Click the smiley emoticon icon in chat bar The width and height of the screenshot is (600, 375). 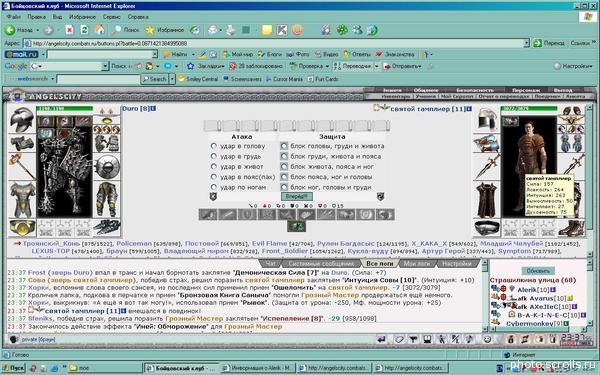487,339
